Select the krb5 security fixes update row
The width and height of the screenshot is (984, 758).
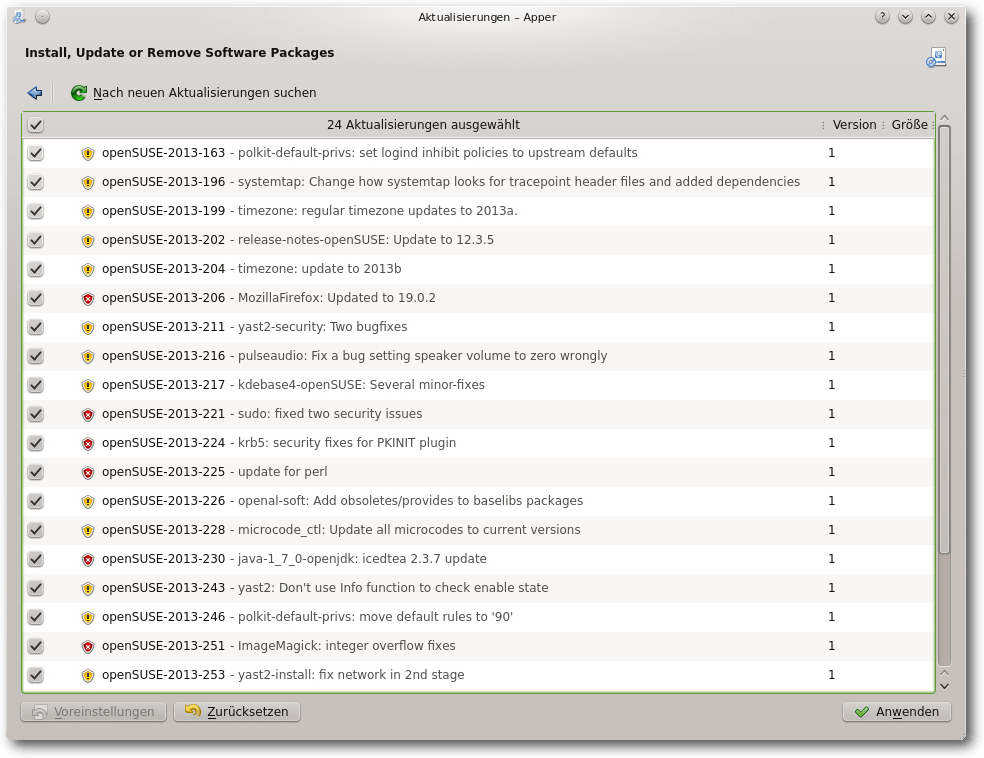tap(478, 443)
